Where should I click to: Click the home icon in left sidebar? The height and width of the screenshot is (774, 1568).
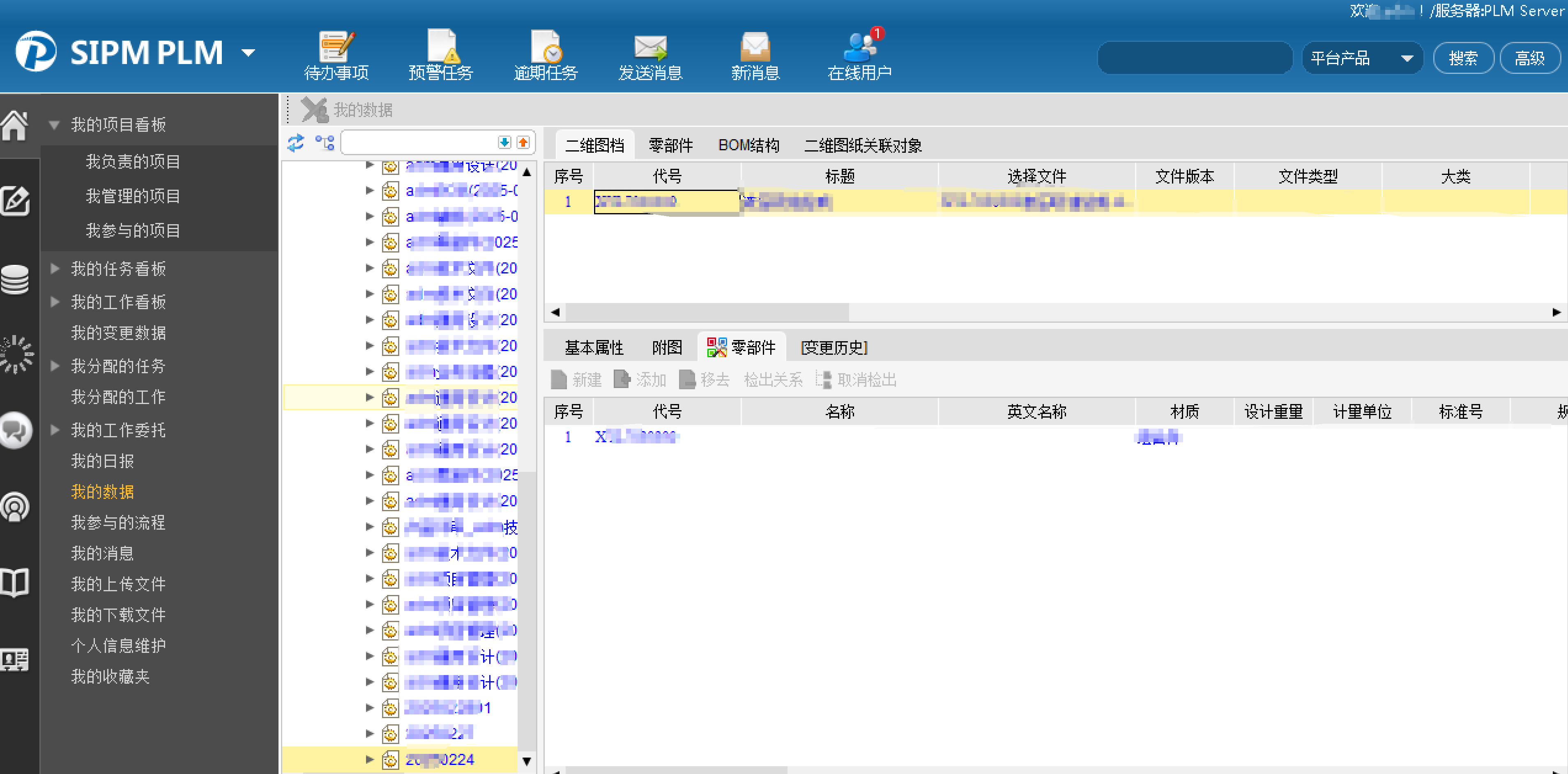pyautogui.click(x=15, y=125)
